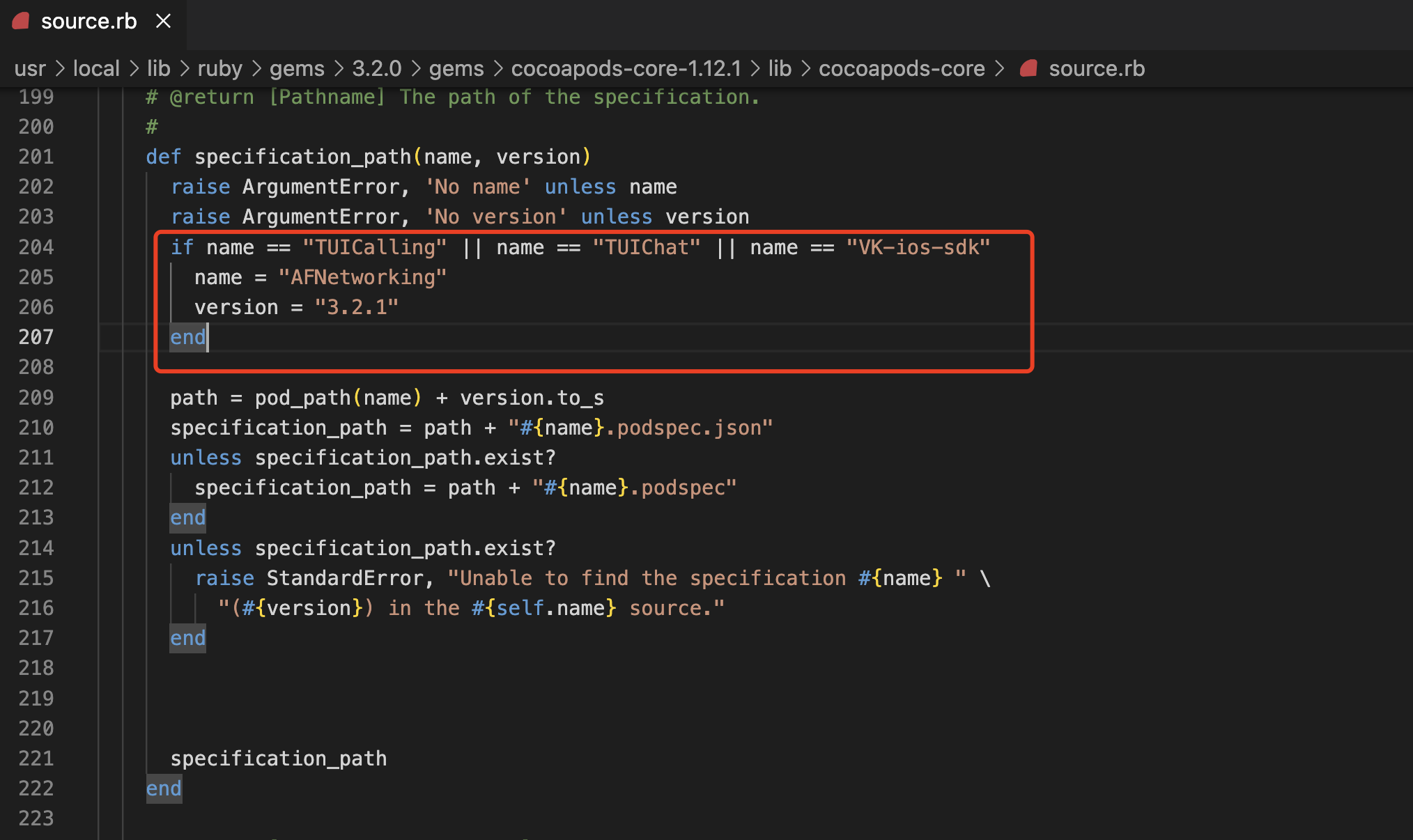The width and height of the screenshot is (1413, 840).
Task: Open the '3.2.0' breadcrumb segment
Action: pos(376,68)
